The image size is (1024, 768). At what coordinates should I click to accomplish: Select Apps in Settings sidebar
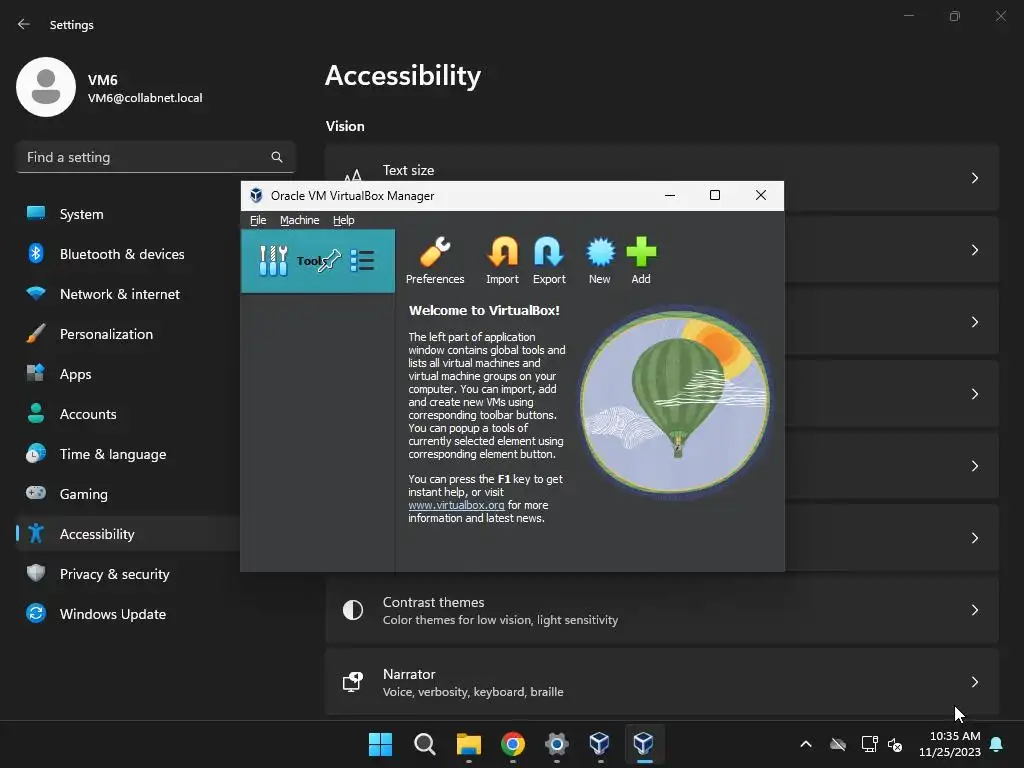coord(129,374)
